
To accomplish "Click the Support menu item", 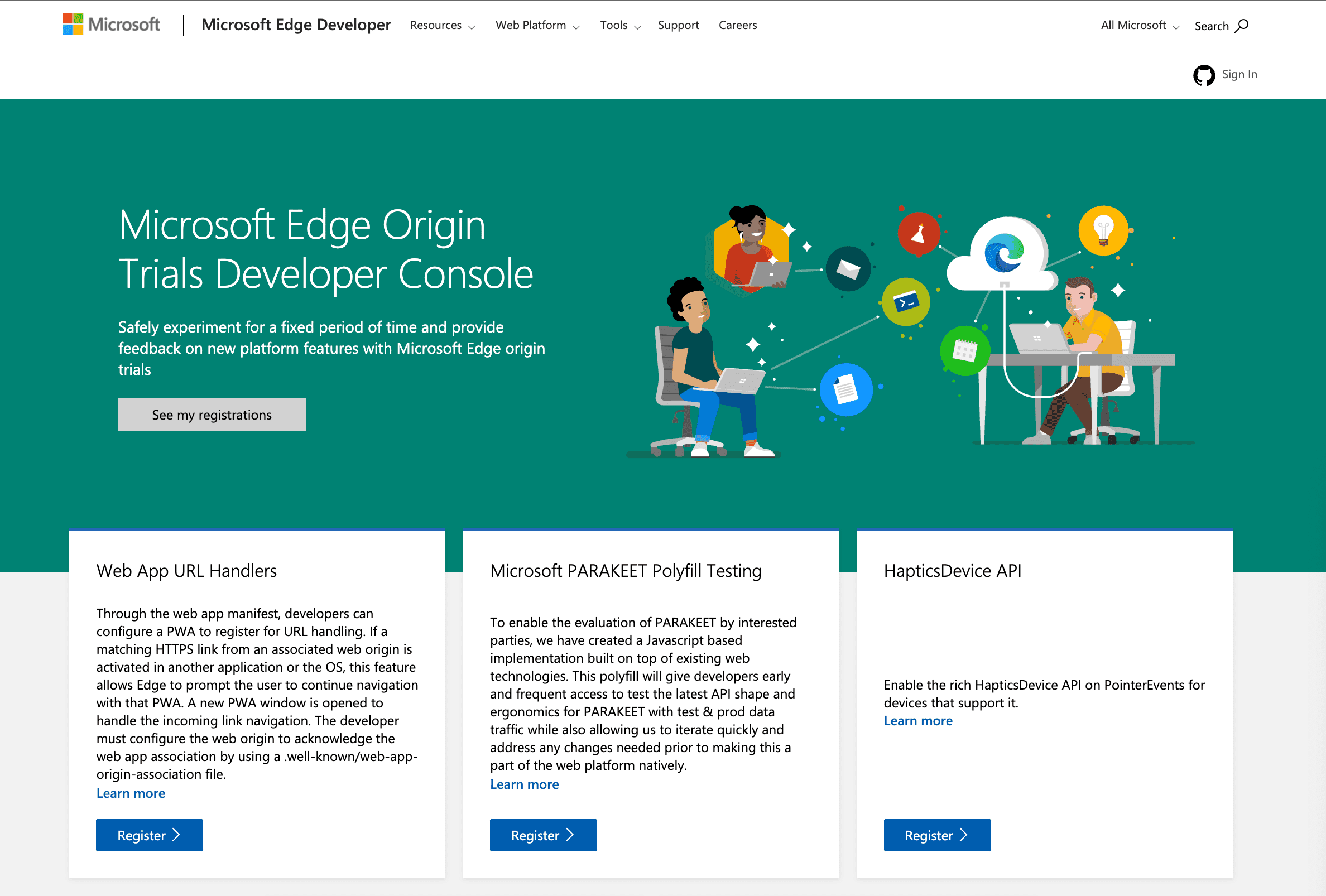I will [x=679, y=25].
